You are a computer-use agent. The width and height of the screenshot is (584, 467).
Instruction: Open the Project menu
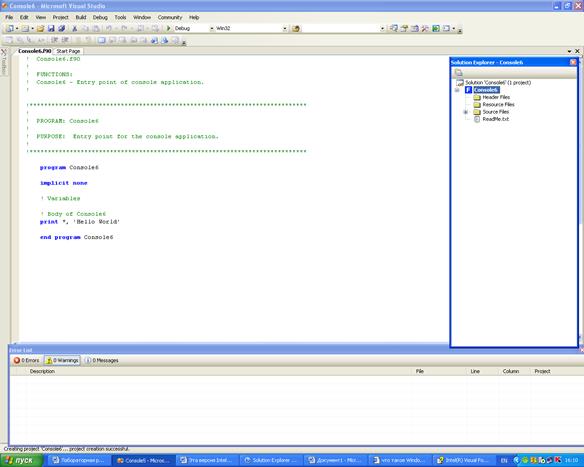pos(60,18)
